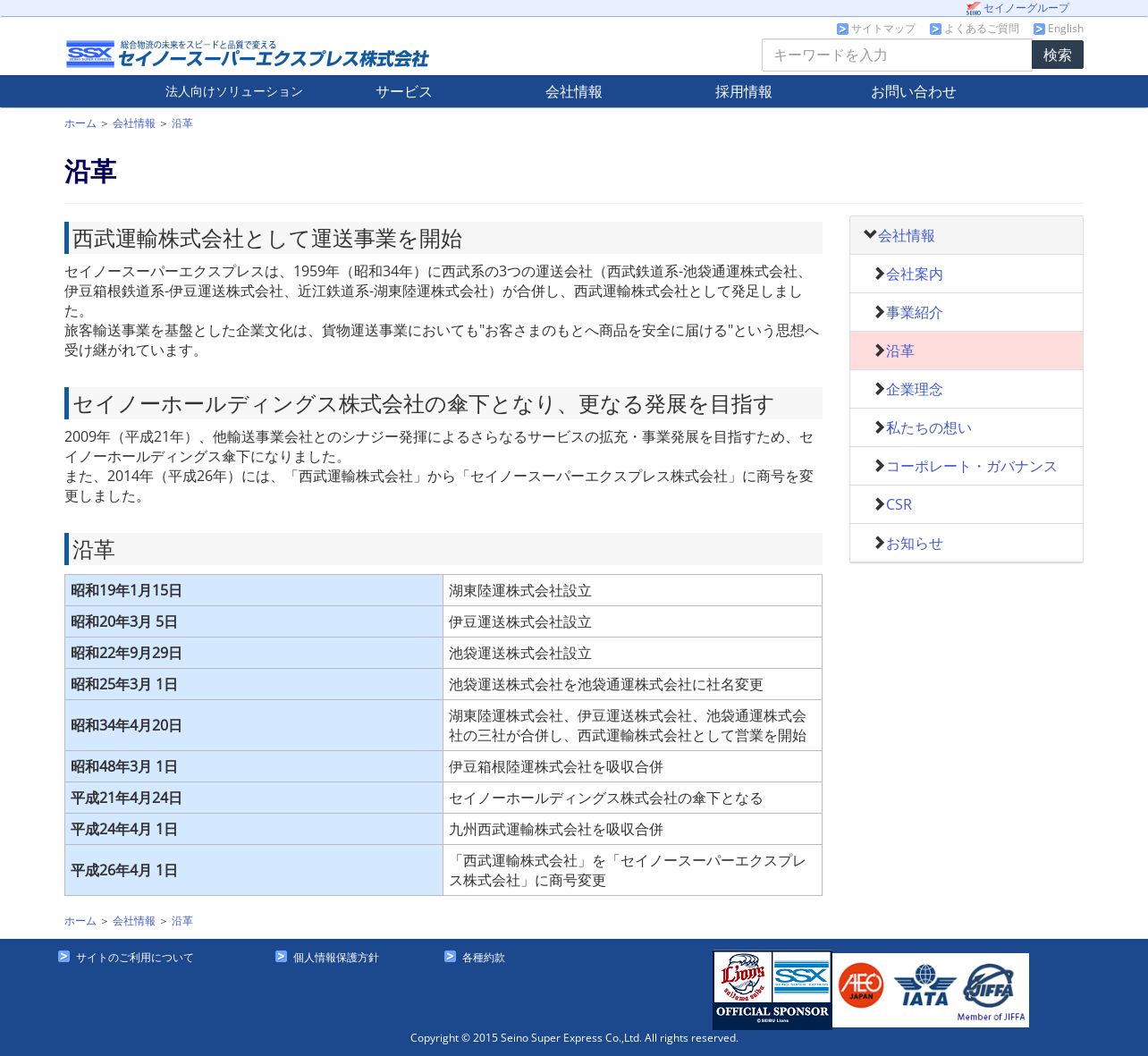
Task: Click the SSX company logo
Action: click(248, 55)
